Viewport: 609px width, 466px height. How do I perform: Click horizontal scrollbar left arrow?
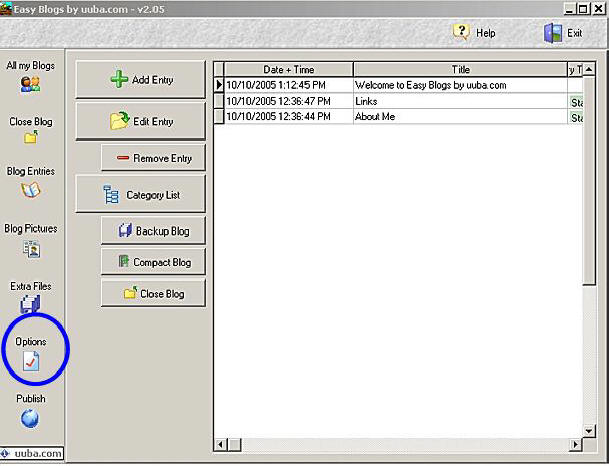click(220, 444)
